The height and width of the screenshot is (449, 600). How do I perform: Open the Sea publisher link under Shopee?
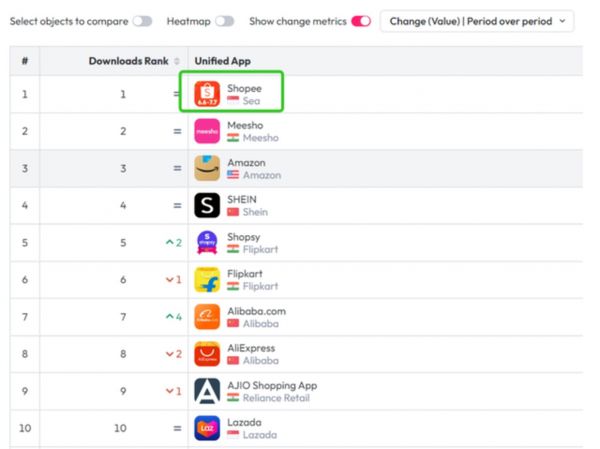251,101
